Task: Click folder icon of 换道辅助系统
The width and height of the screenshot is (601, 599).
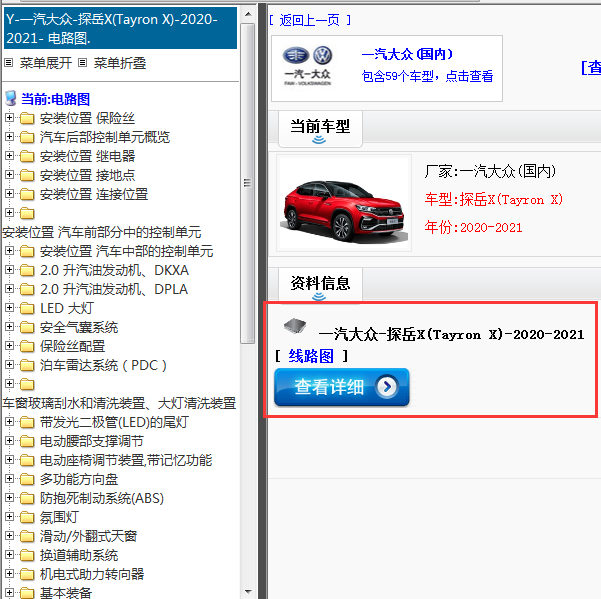Action: [27, 555]
